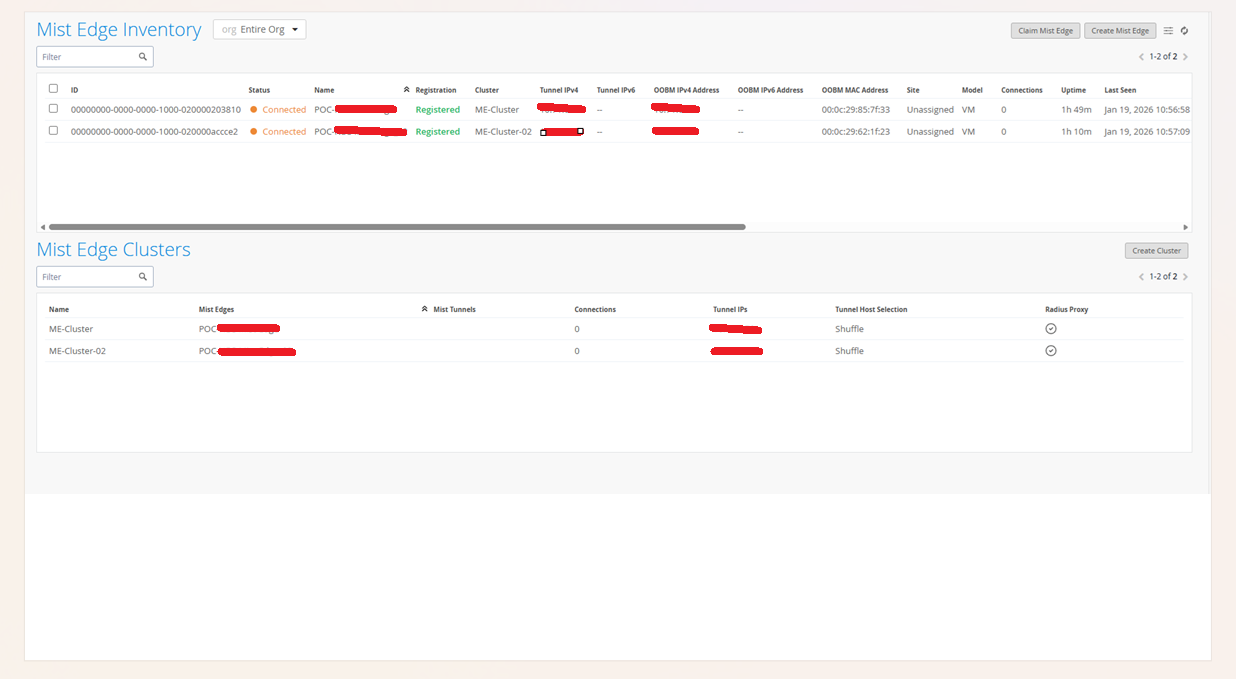Go to next clusters page arrow

tap(1186, 277)
